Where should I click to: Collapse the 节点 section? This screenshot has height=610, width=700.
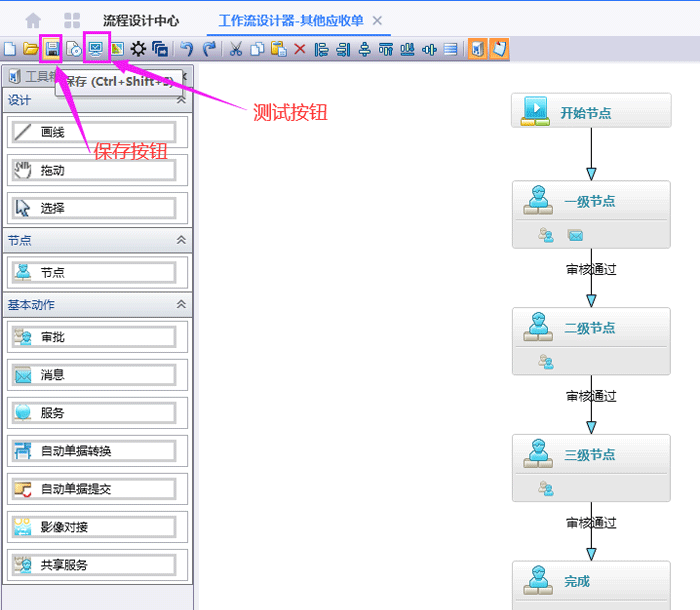pyautogui.click(x=181, y=240)
